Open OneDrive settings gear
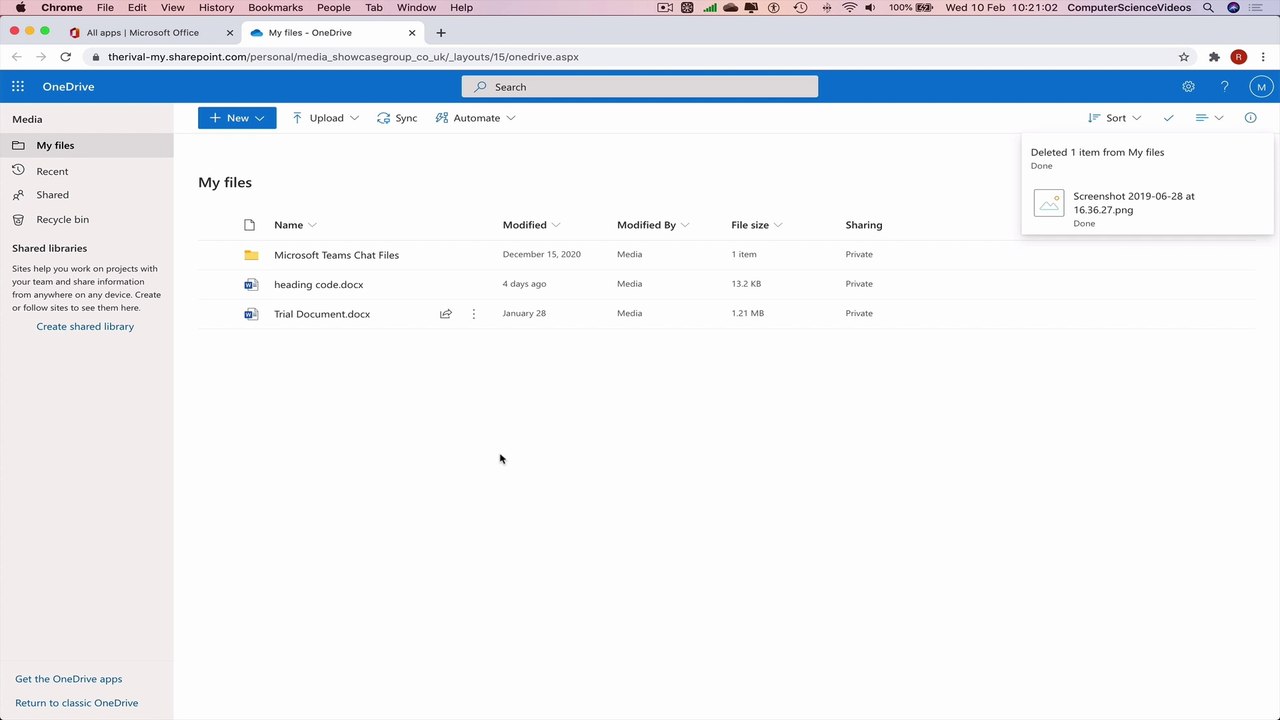 coord(1188,87)
